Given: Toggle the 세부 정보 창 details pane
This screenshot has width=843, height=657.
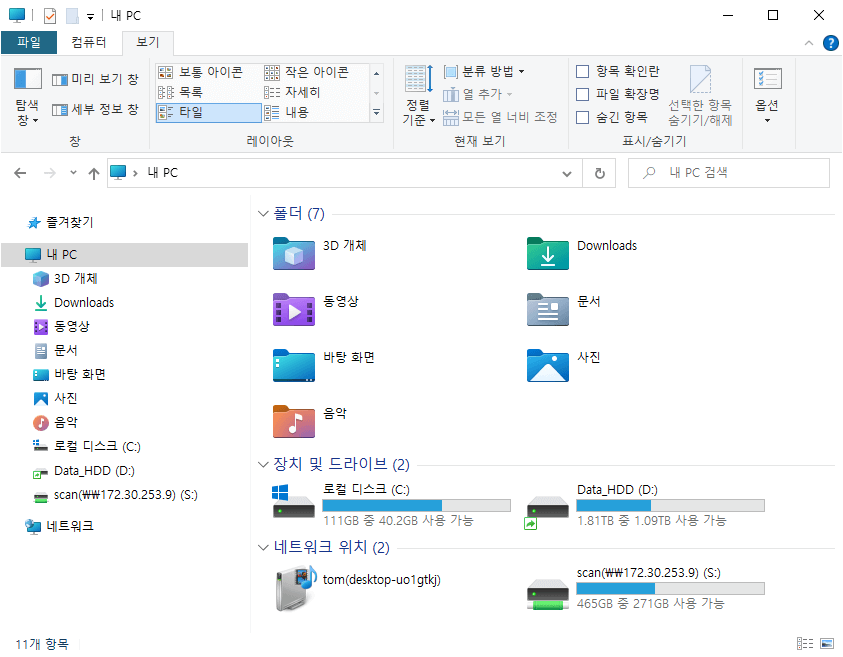Looking at the screenshot, I should click(95, 109).
